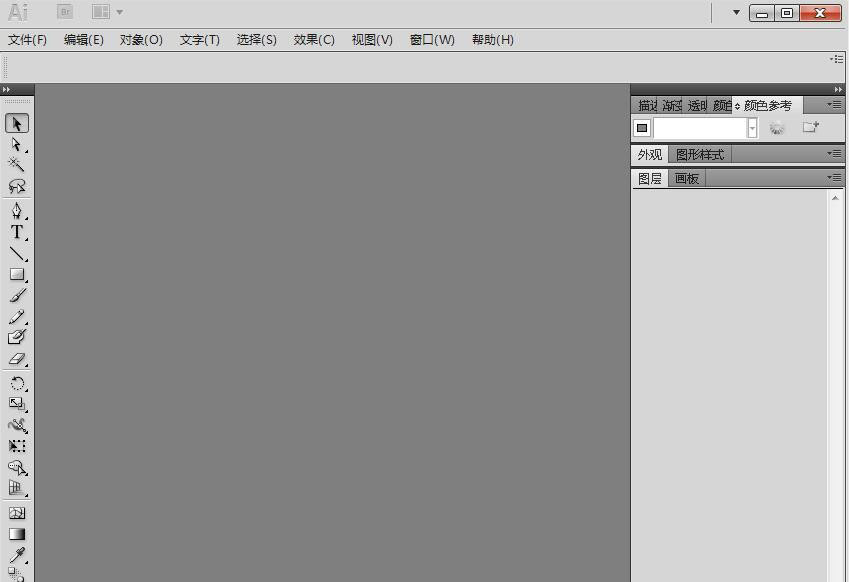Select the Direct Selection tool

(16, 144)
